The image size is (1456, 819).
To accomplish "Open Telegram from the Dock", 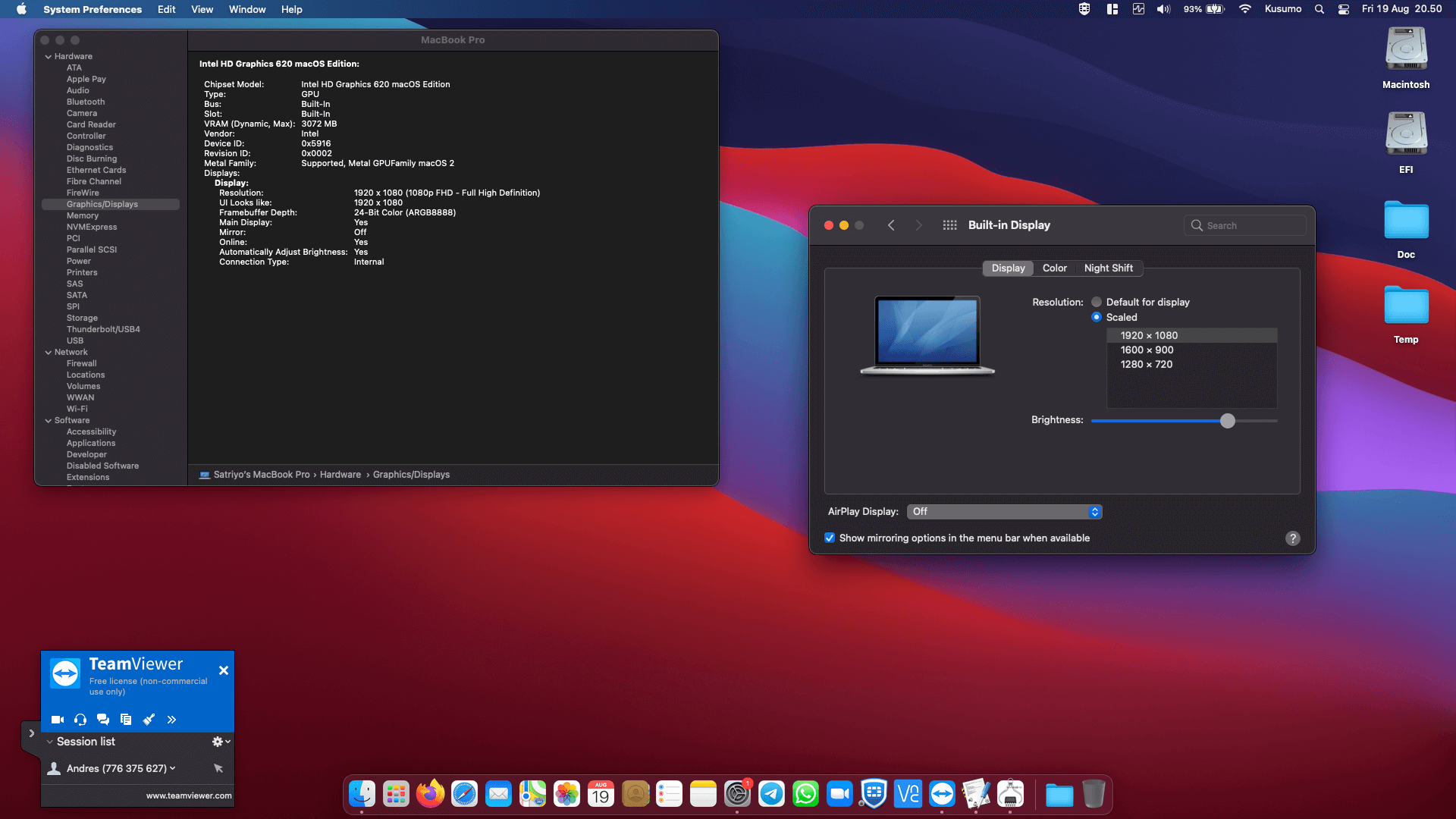I will [x=771, y=794].
